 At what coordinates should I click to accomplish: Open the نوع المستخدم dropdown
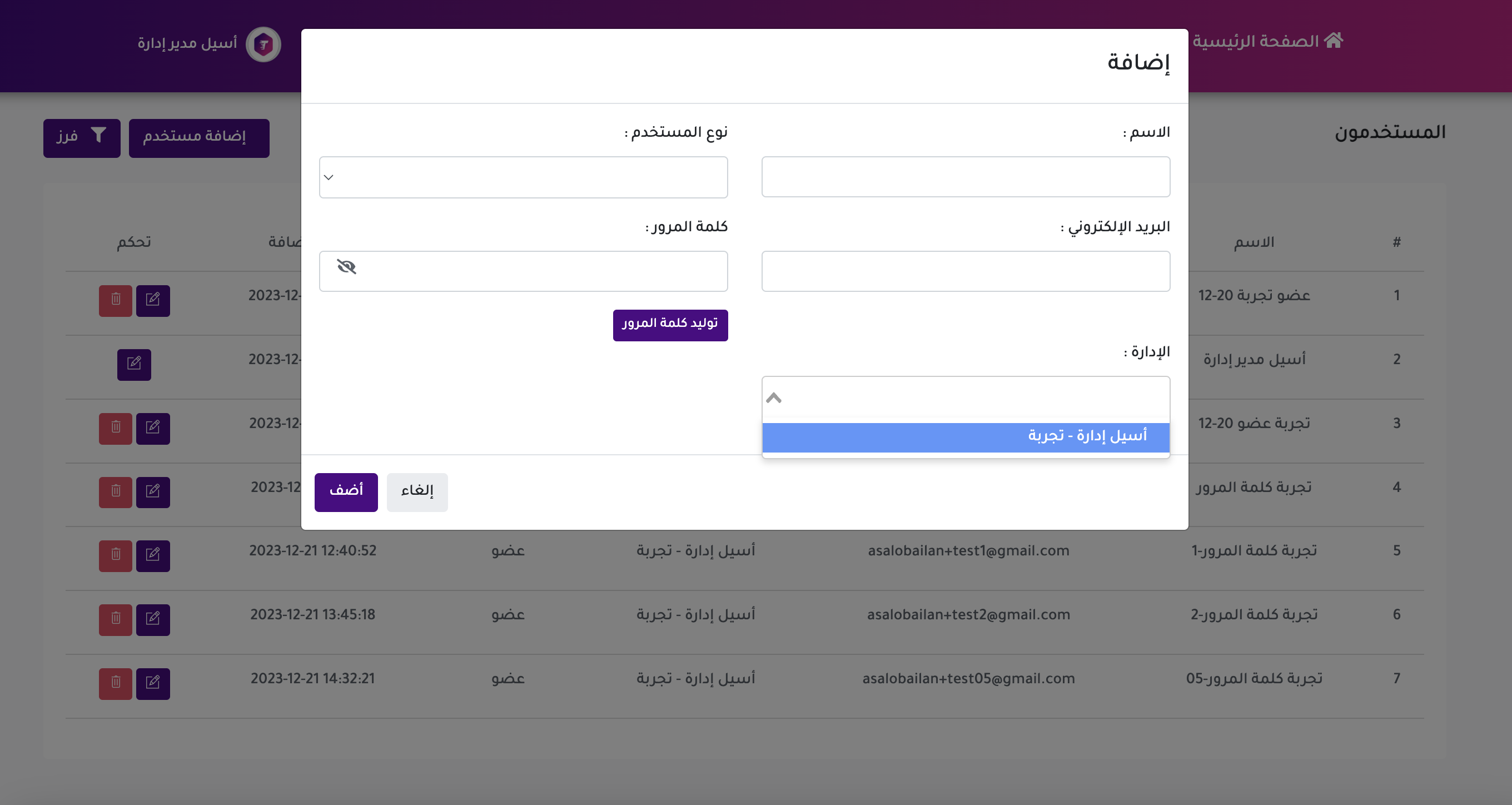(x=523, y=177)
